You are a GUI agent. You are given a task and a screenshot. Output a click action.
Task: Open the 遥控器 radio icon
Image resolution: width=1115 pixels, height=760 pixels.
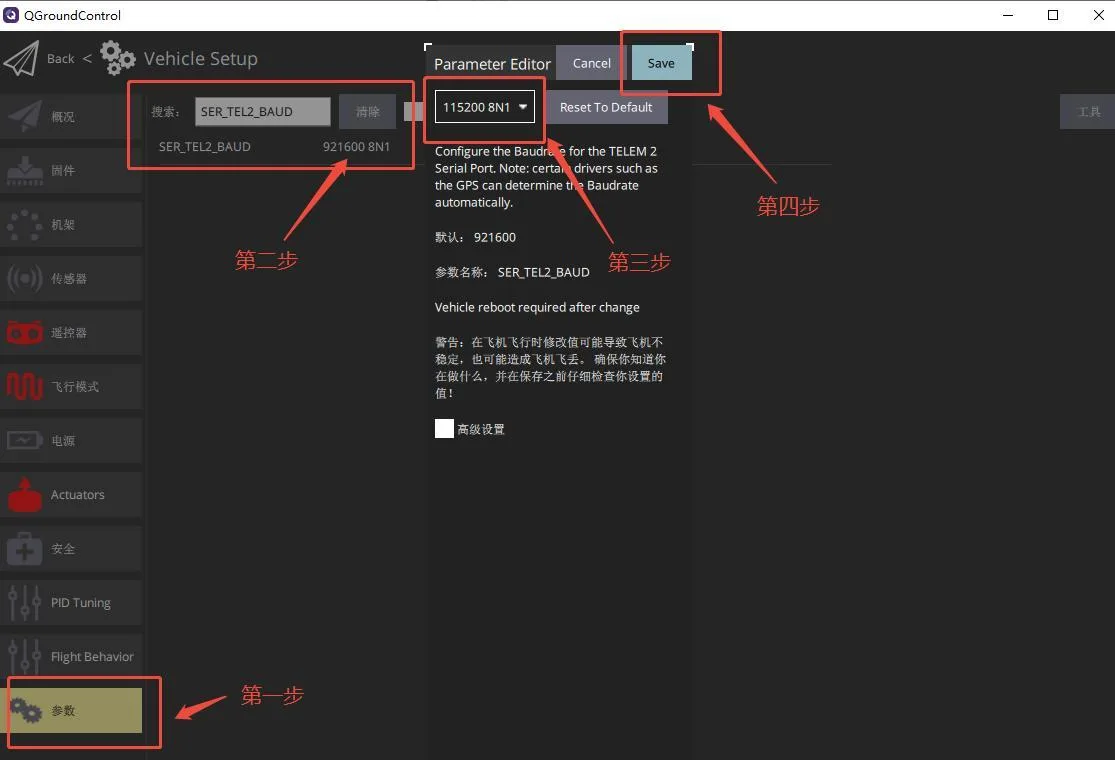click(x=25, y=332)
